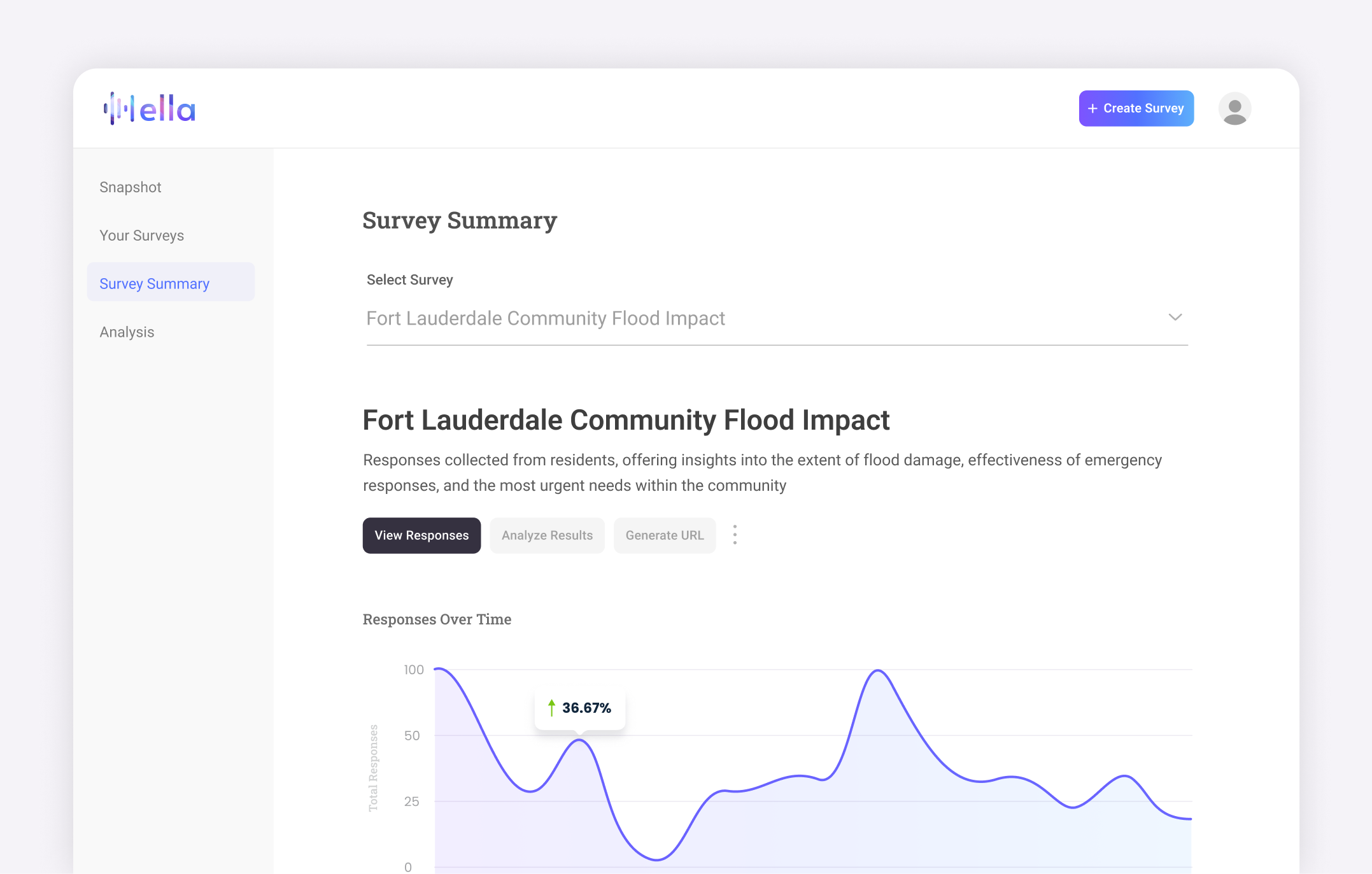Click the survey description paragraph

click(763, 473)
